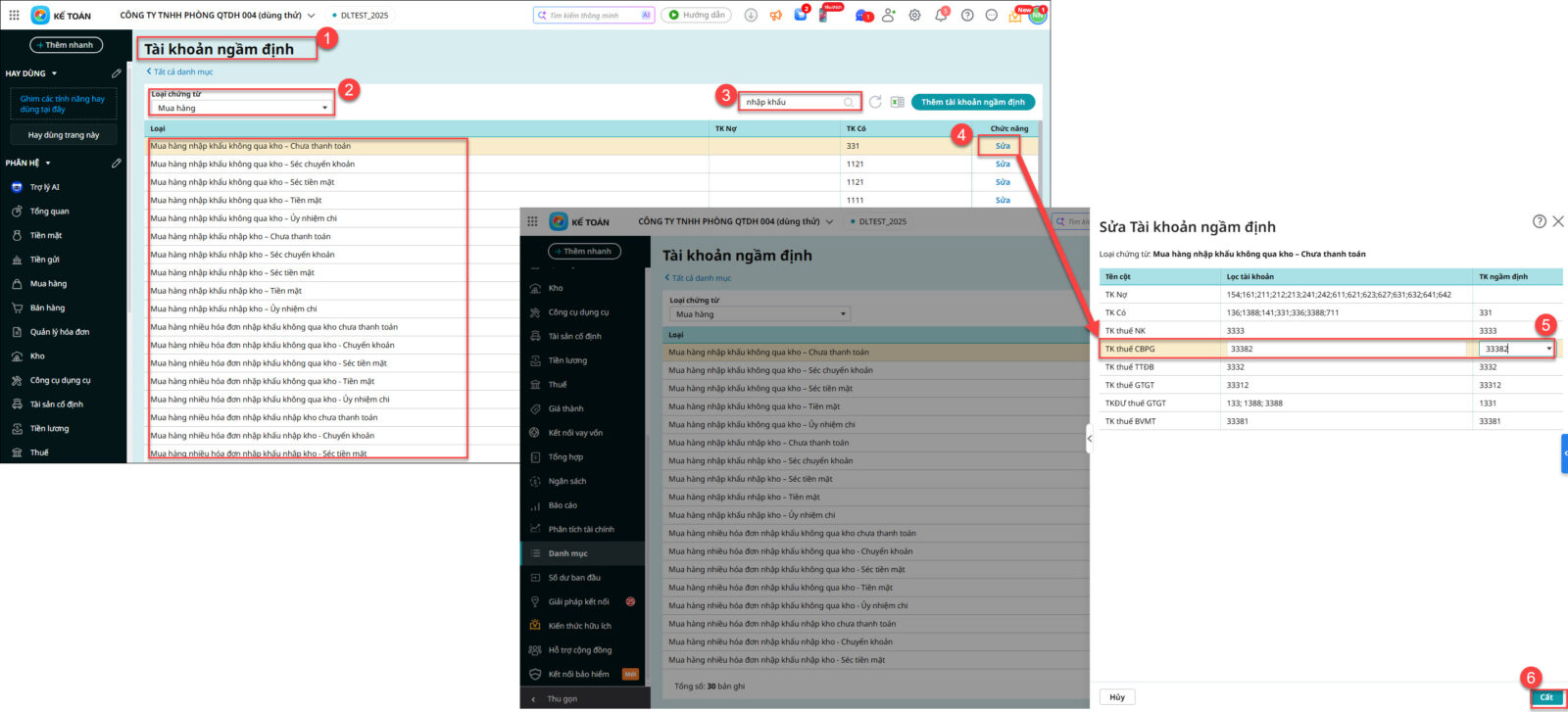Select Báo cáo from the sidebar menu
Image resolution: width=1568 pixels, height=712 pixels.
[563, 505]
